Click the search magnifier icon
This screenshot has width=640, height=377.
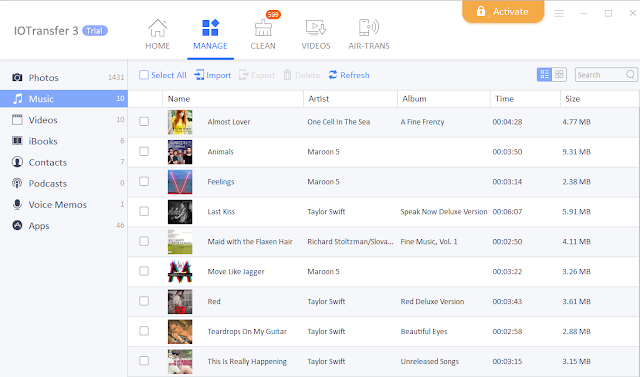[631, 74]
